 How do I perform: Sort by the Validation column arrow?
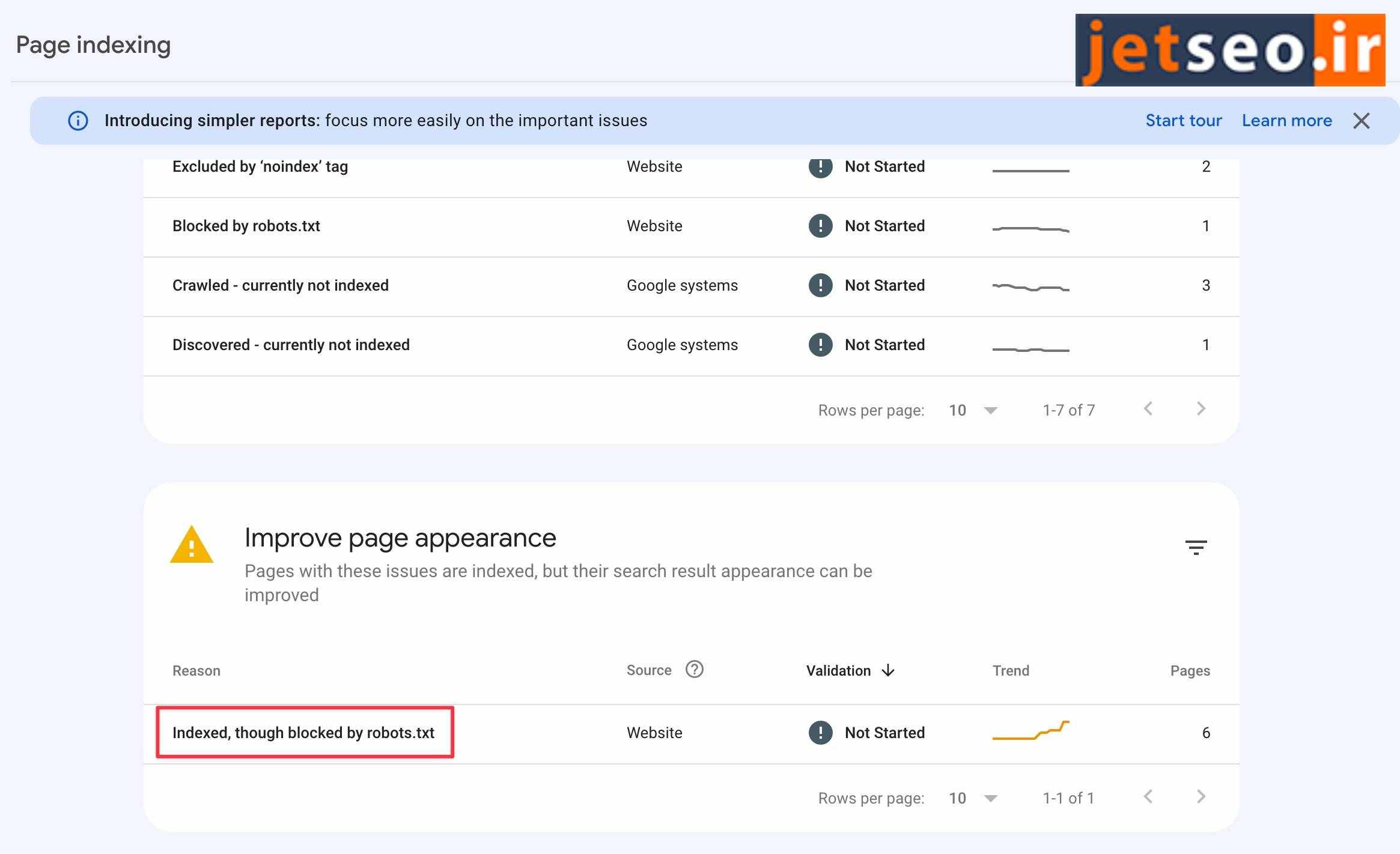point(888,670)
